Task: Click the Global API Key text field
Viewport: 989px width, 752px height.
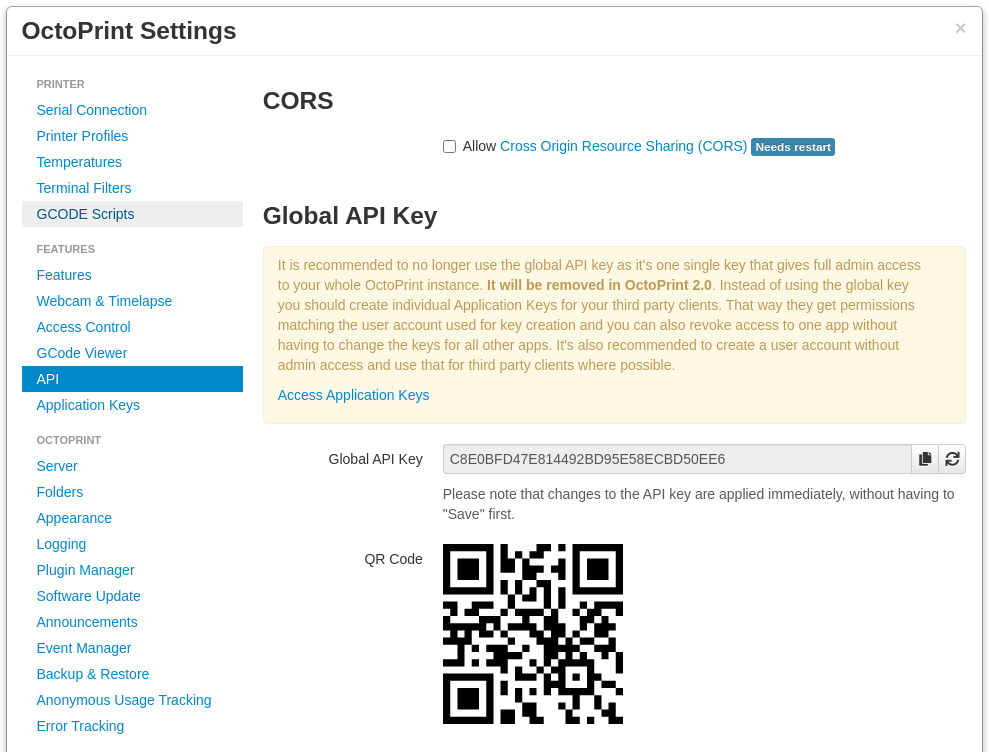Action: [x=676, y=459]
